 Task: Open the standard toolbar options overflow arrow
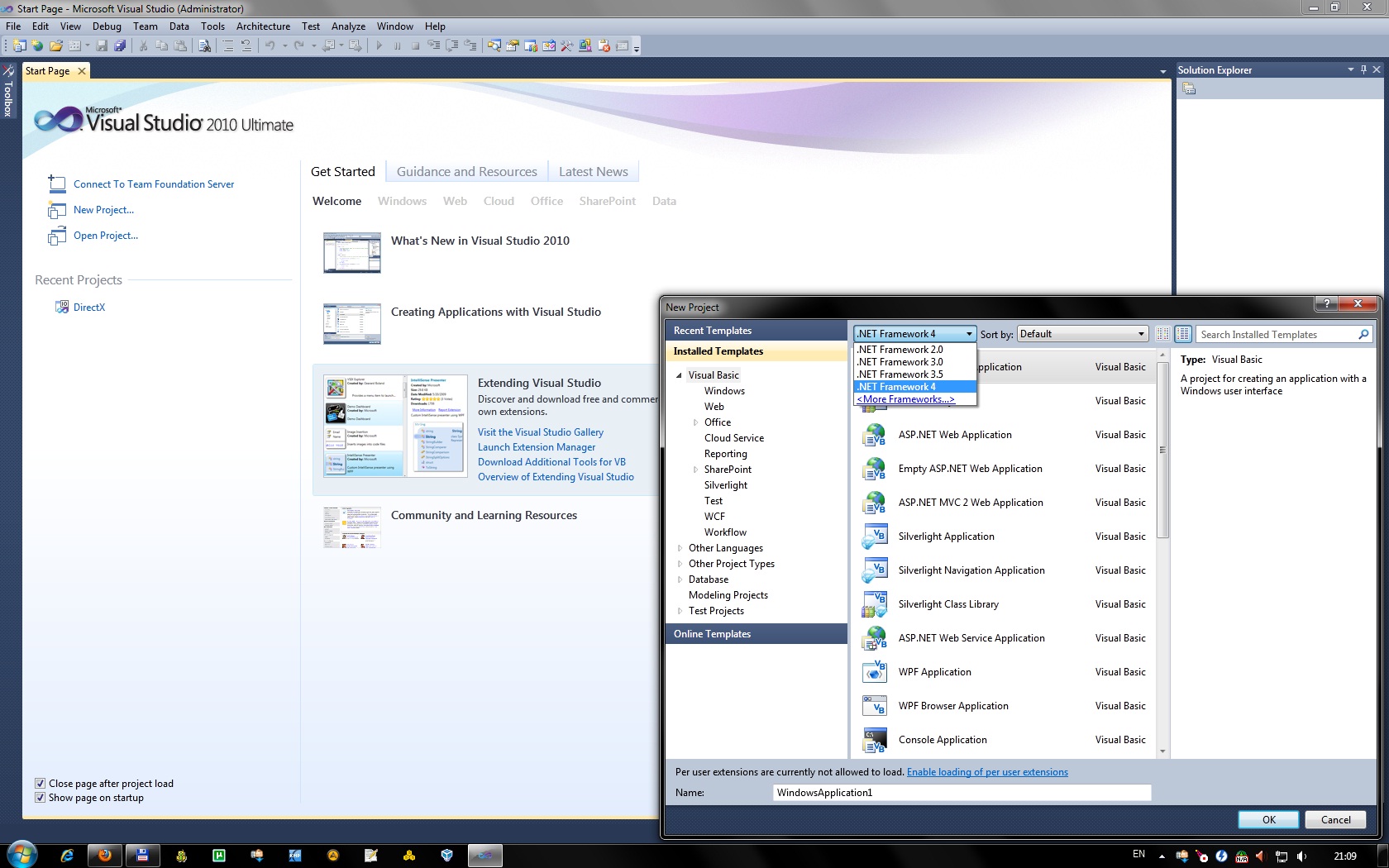637,48
